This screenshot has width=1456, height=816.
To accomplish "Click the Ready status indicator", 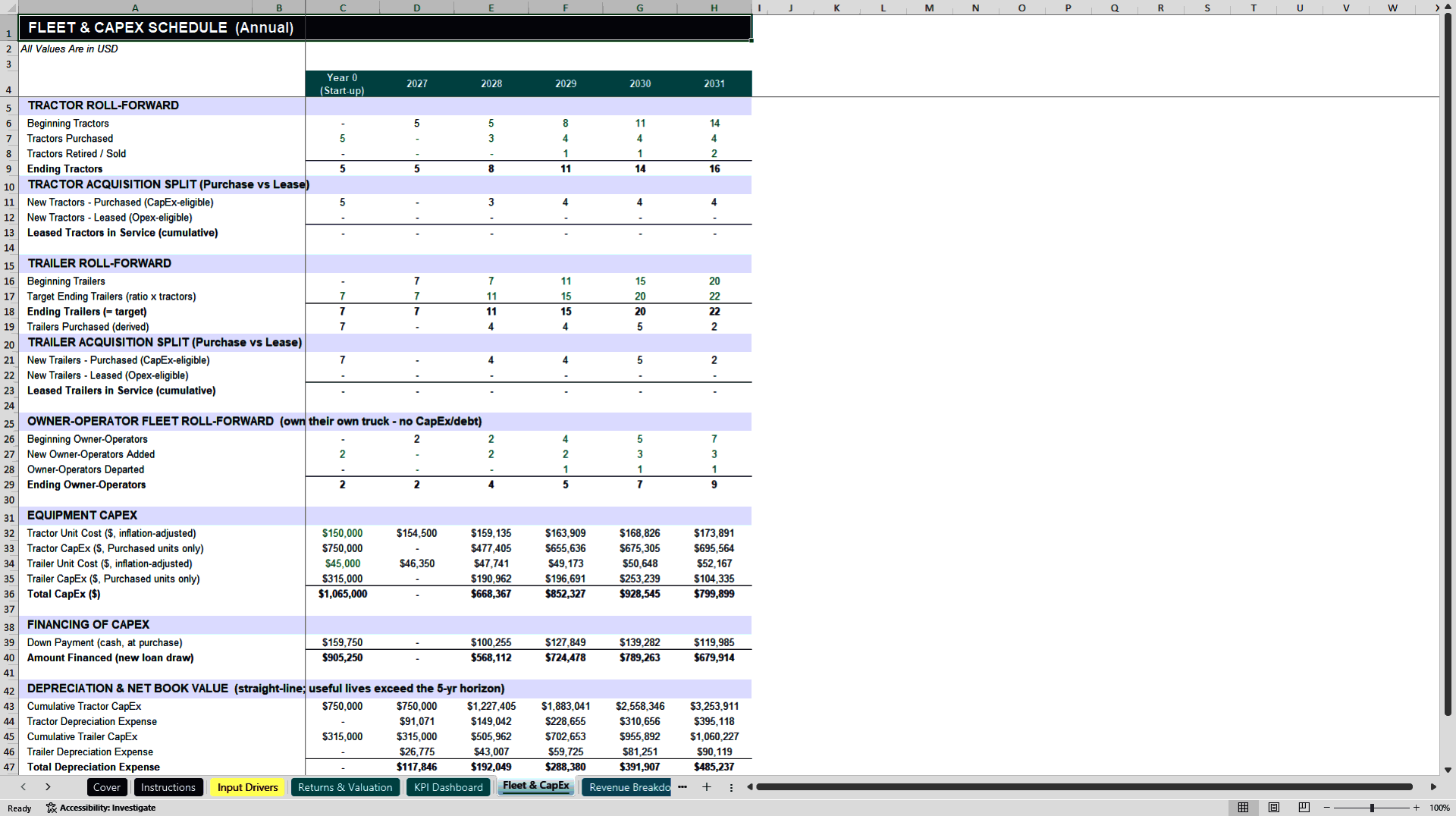I will 20,808.
